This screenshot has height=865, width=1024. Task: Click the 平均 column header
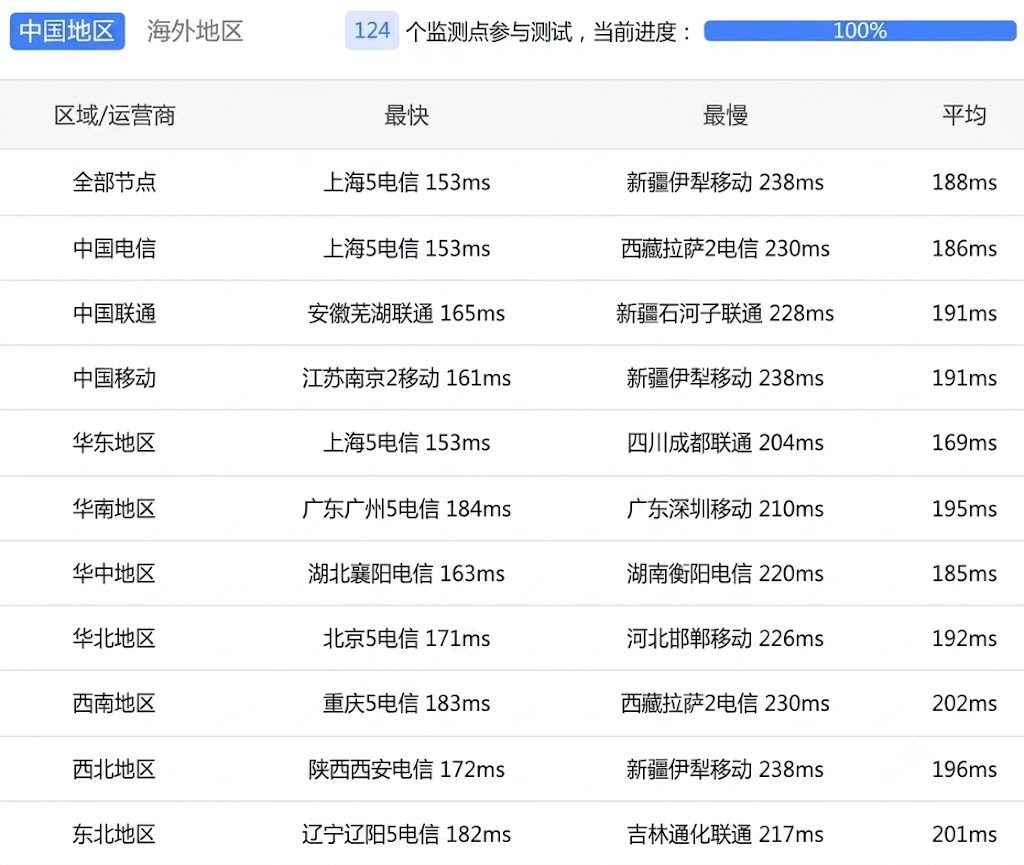[964, 116]
